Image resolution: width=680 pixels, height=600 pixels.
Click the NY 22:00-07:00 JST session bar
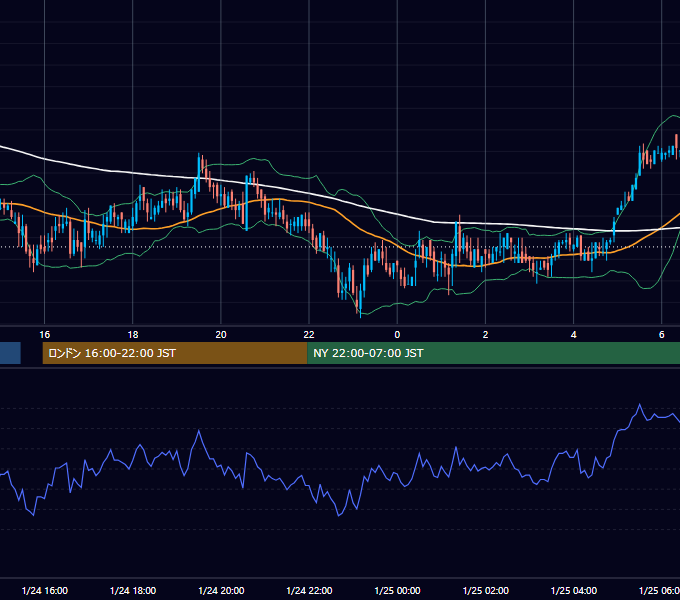[x=494, y=353]
